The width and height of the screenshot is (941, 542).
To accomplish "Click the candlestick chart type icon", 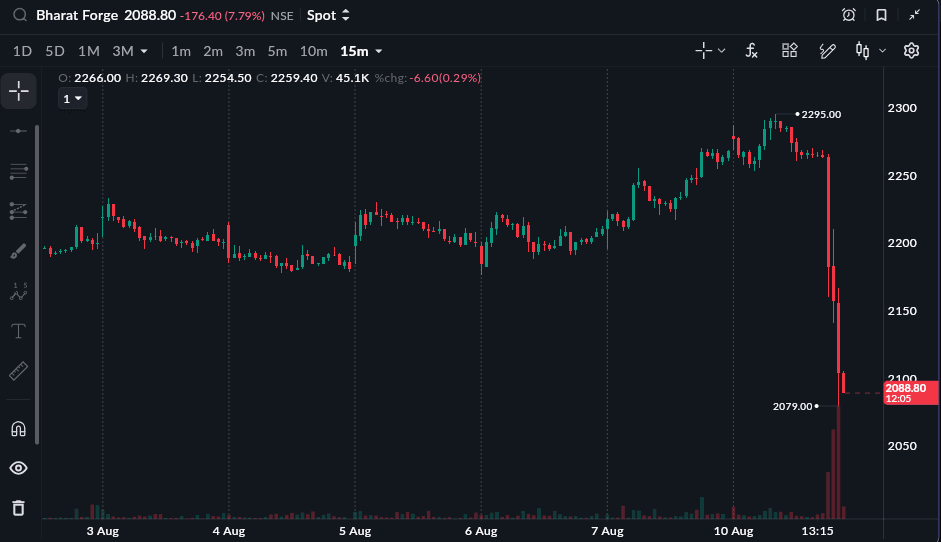I will (x=862, y=51).
